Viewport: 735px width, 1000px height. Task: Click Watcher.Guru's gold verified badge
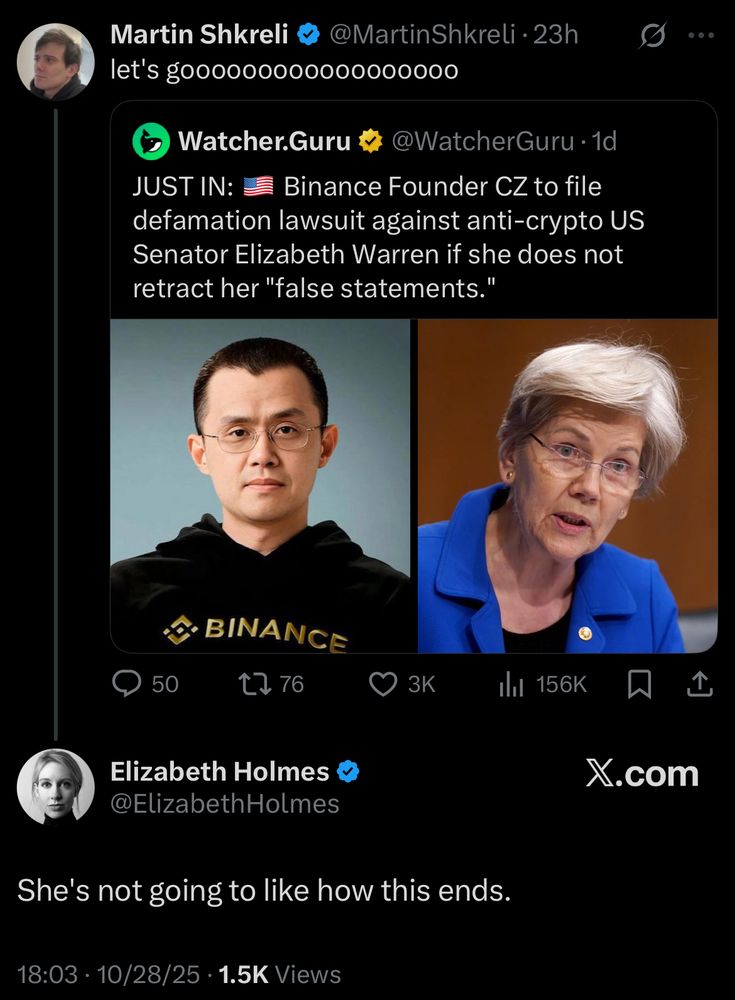370,141
